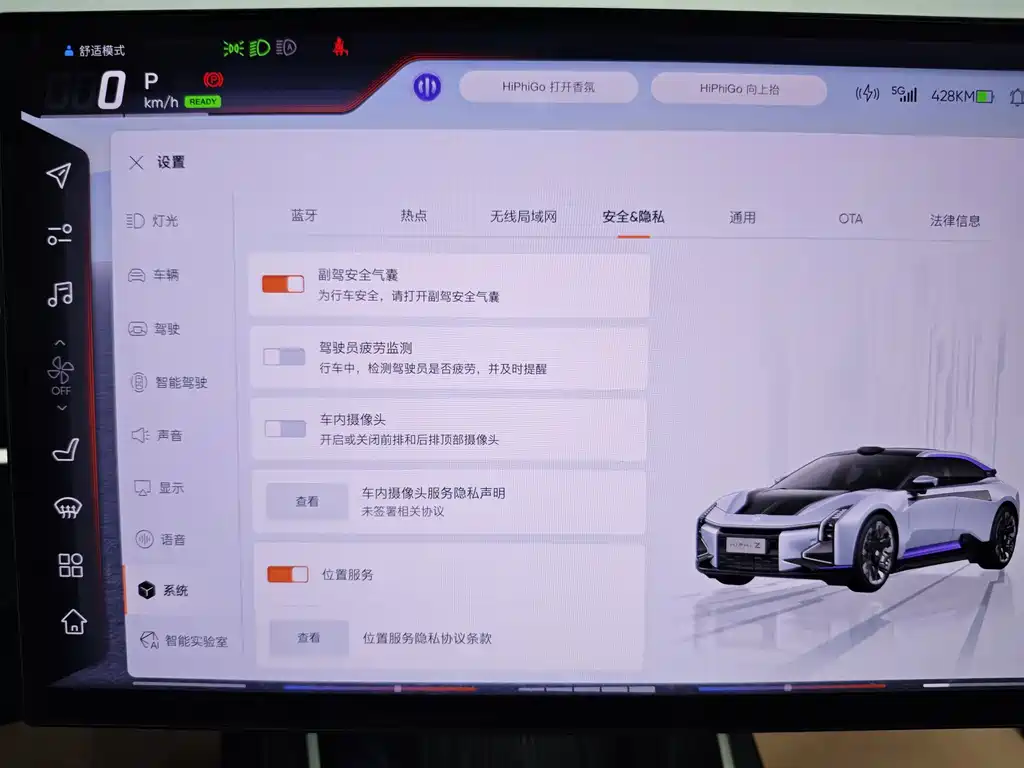Open seat adjustment icon
1024x768 pixels.
click(x=65, y=449)
